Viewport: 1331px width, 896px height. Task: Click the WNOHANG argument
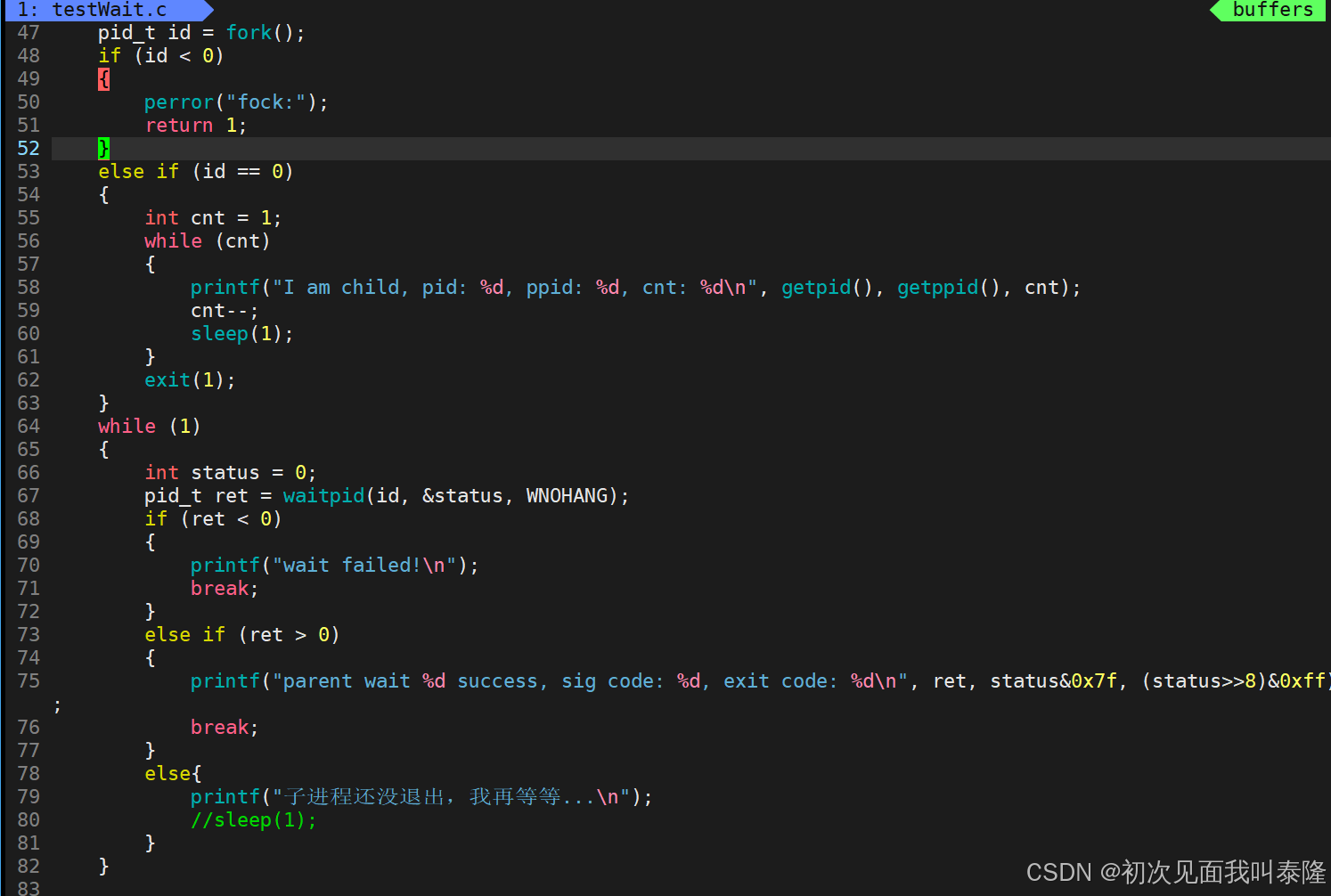point(567,496)
